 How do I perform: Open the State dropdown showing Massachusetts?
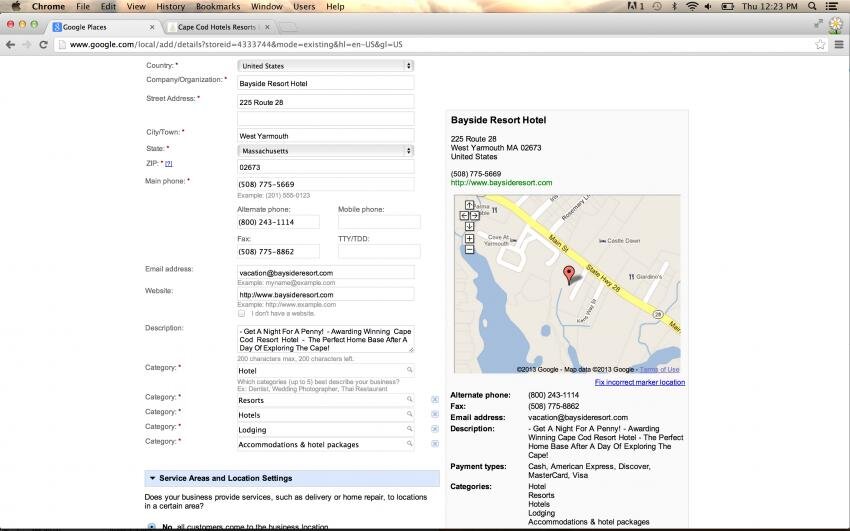click(325, 151)
